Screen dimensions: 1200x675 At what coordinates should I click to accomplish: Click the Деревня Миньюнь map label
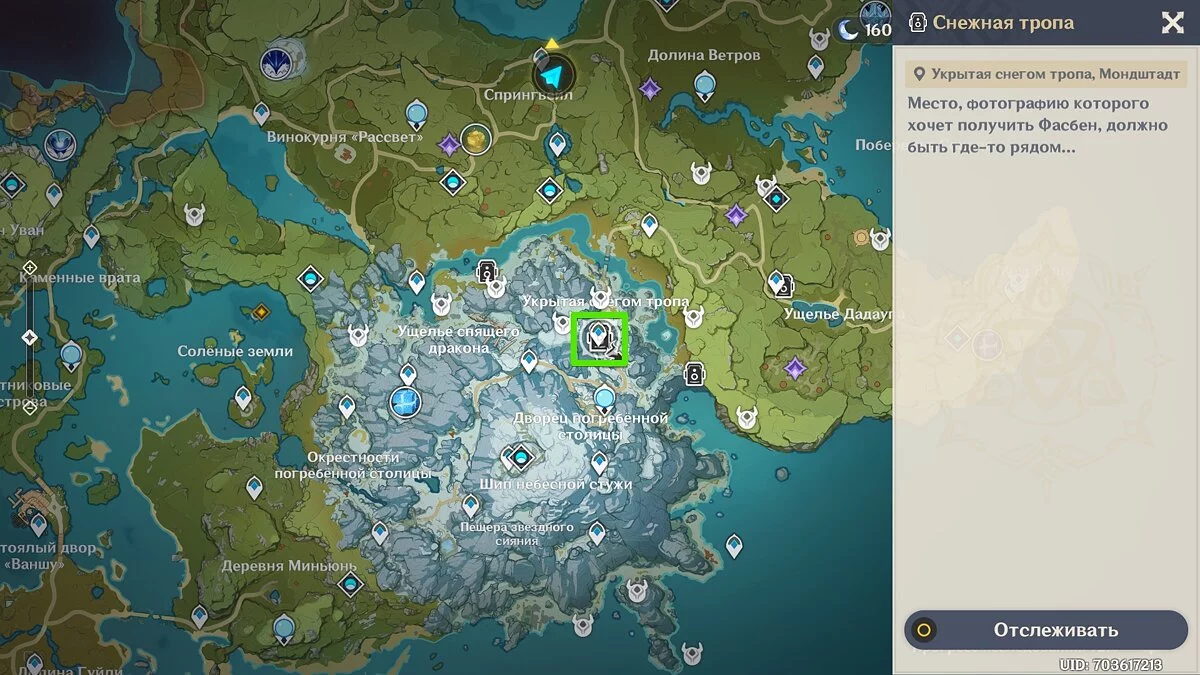coord(291,565)
